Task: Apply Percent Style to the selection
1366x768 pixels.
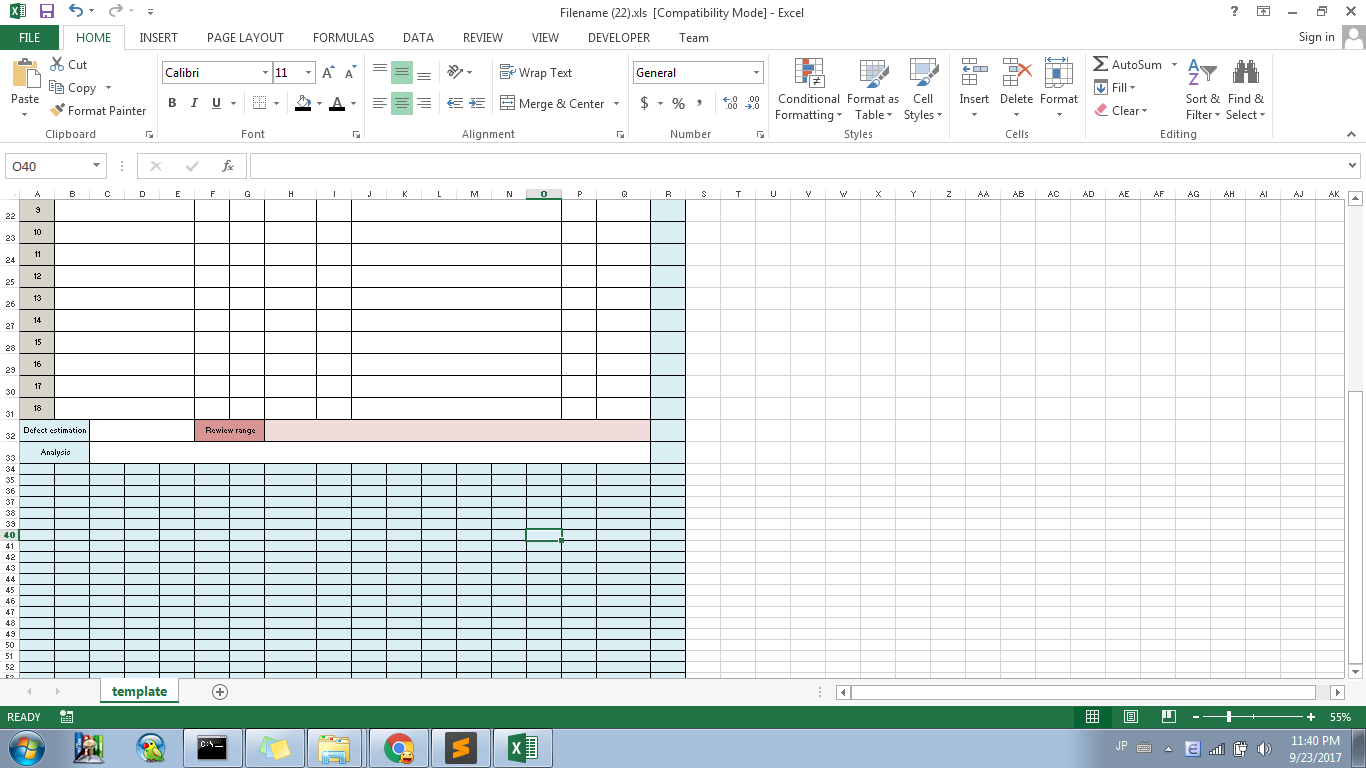Action: click(x=678, y=103)
